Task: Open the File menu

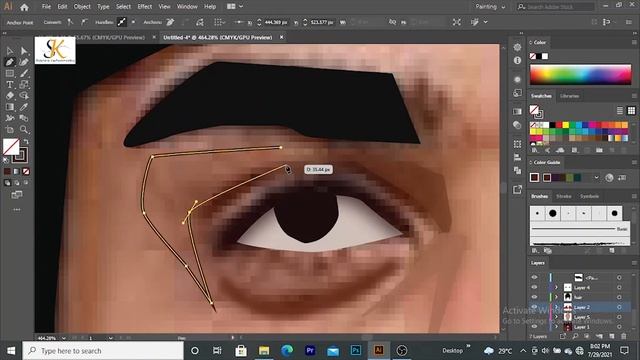Action: click(47, 7)
